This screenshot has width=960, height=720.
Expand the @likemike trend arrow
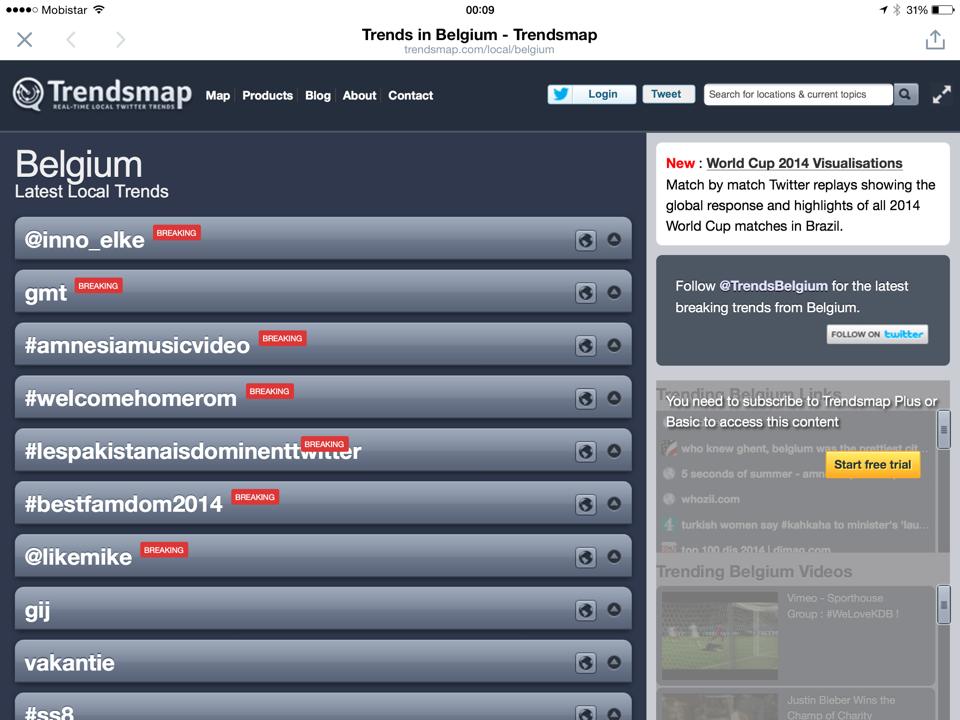(x=614, y=557)
